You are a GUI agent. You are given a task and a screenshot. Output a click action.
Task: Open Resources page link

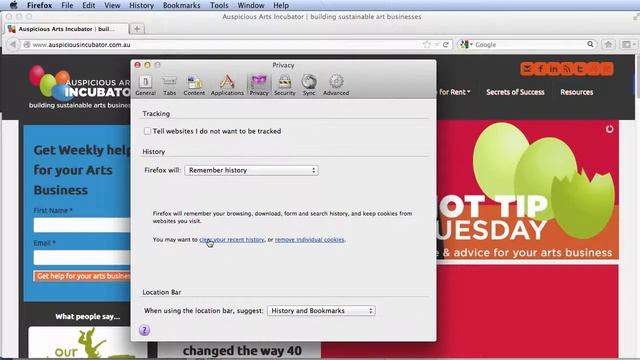[576, 92]
